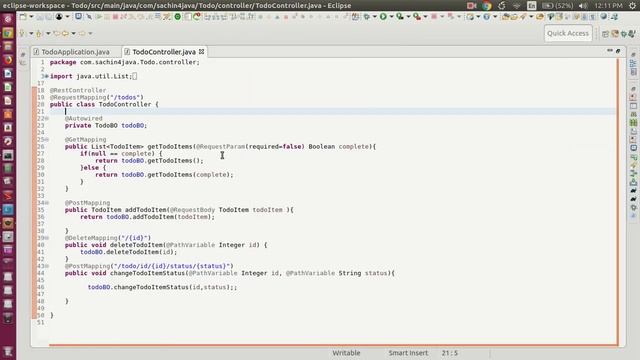Click the cursor position 21 : 5 status
640x360 pixels.
449,353
